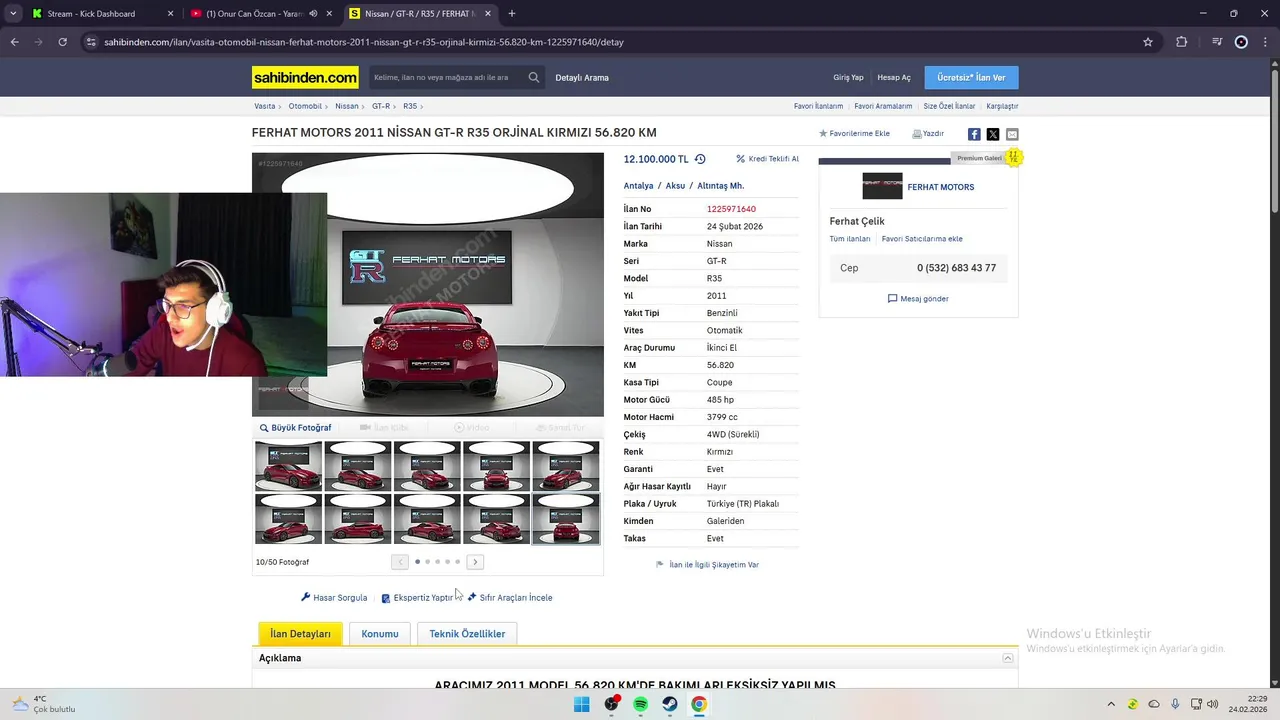Click Chrome icon in the taskbar

pos(699,704)
